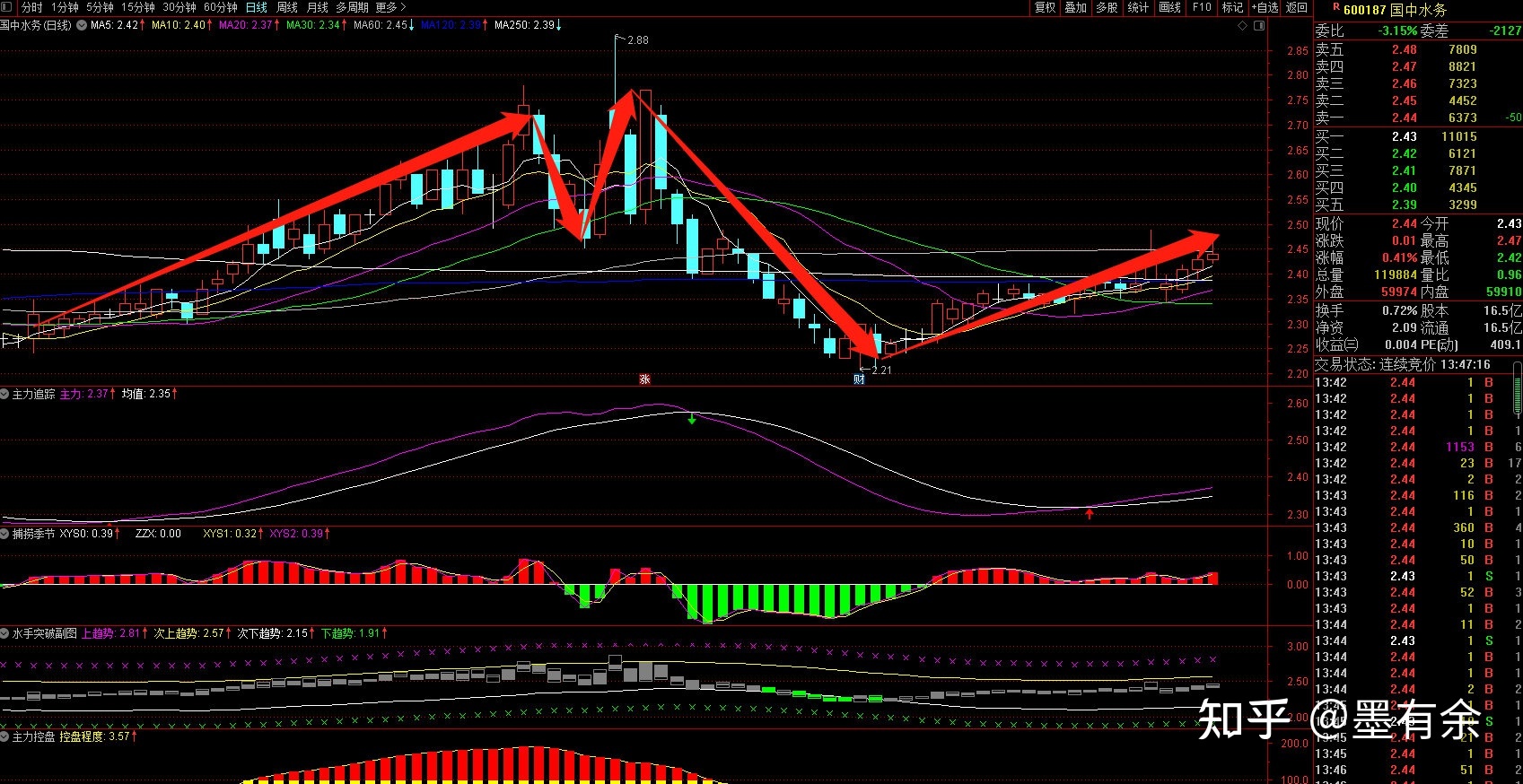
Task: Click the red 'R' icon beside stock code 600187
Action: coord(1335,8)
